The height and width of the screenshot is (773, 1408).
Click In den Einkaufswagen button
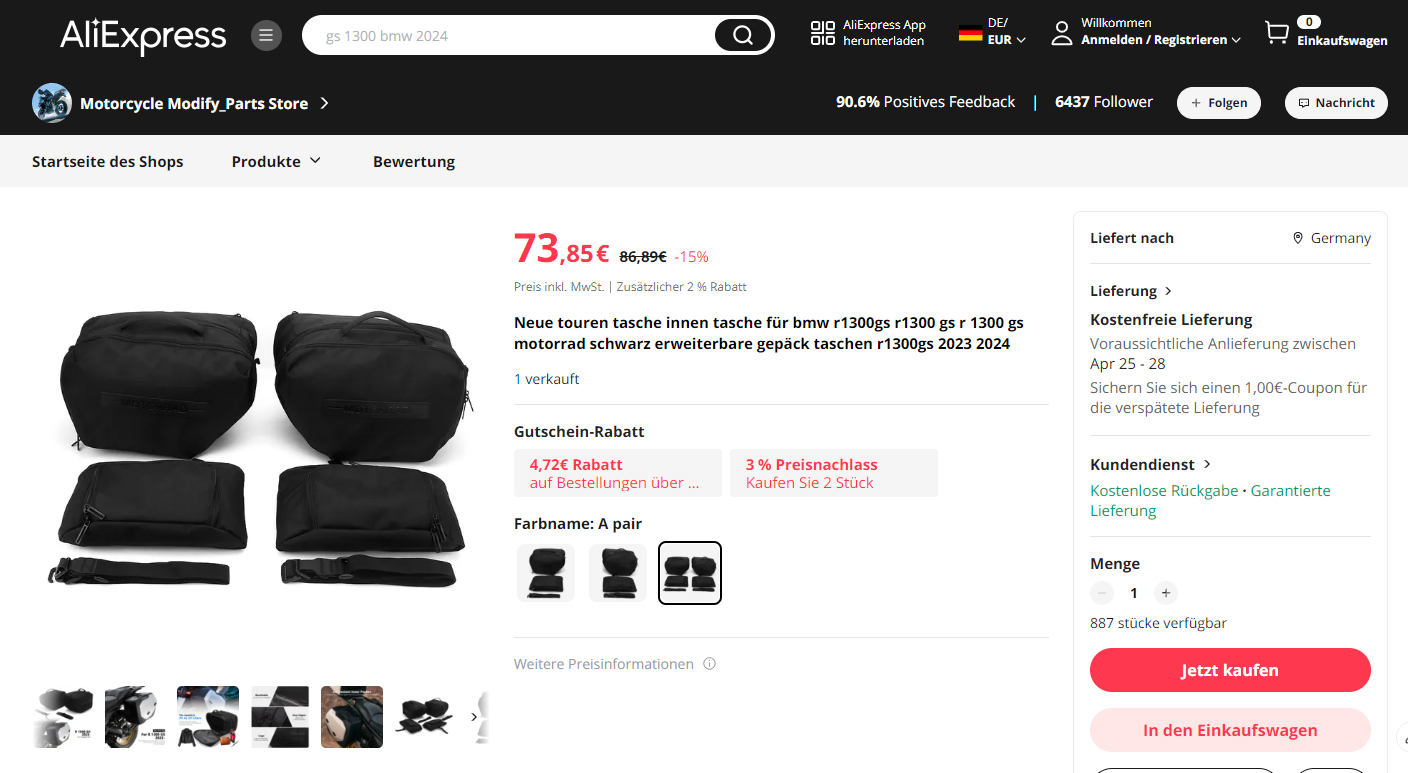1230,730
